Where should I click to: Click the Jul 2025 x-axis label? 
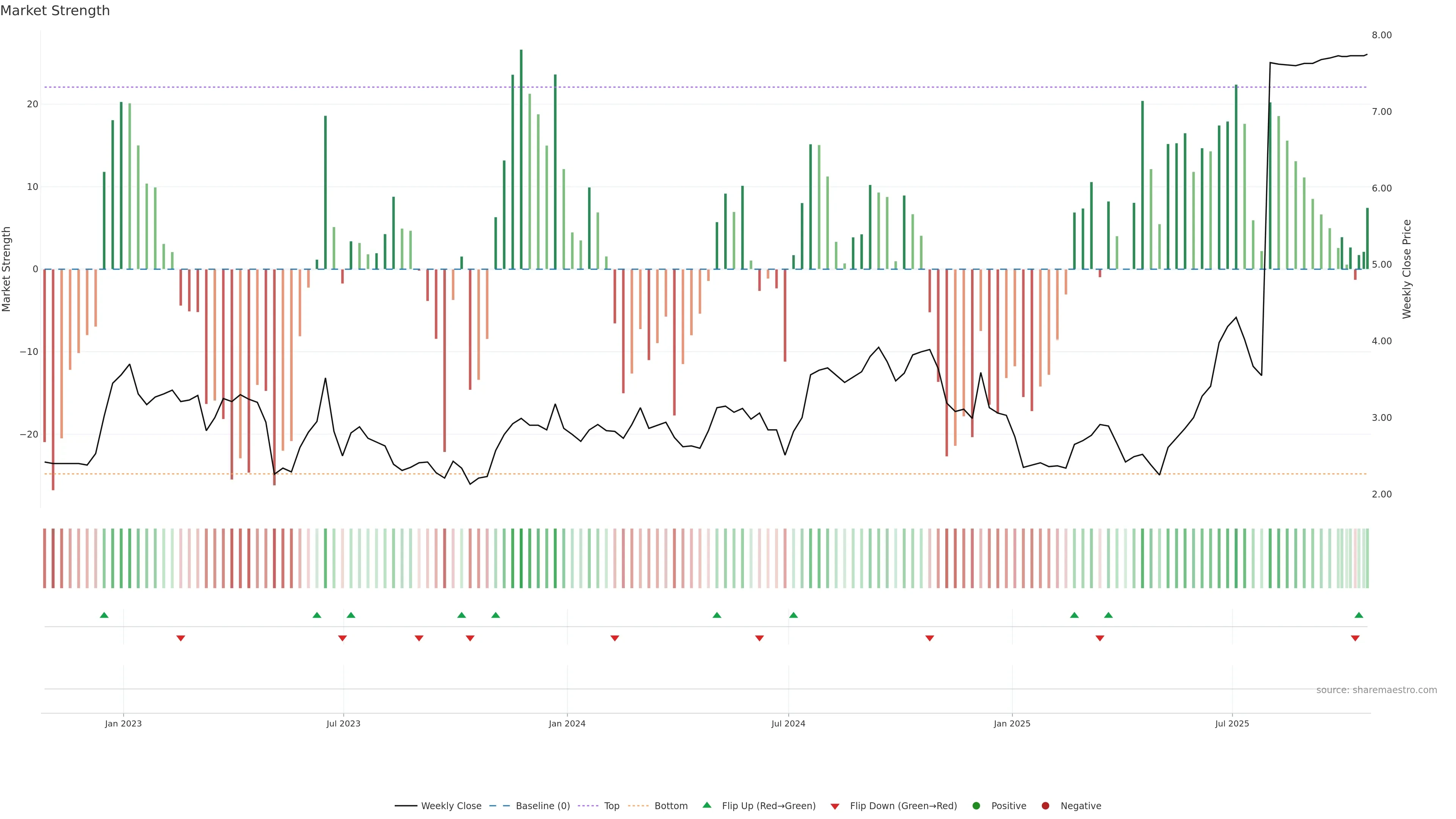click(1232, 723)
